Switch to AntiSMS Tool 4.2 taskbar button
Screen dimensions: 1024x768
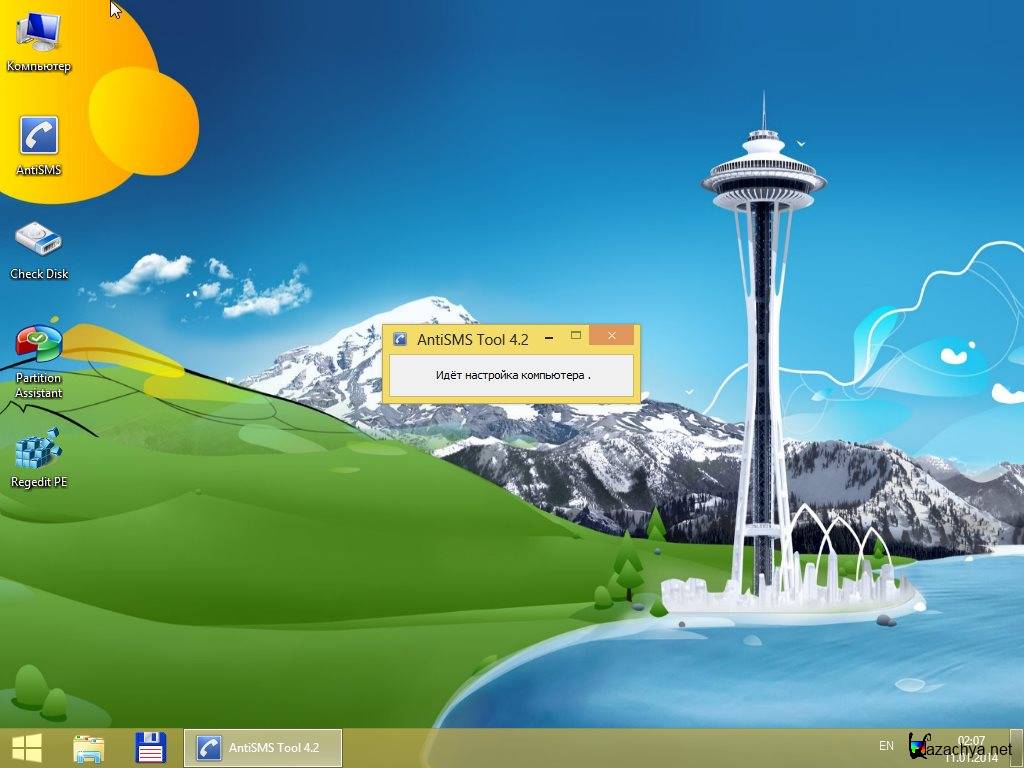[x=263, y=747]
